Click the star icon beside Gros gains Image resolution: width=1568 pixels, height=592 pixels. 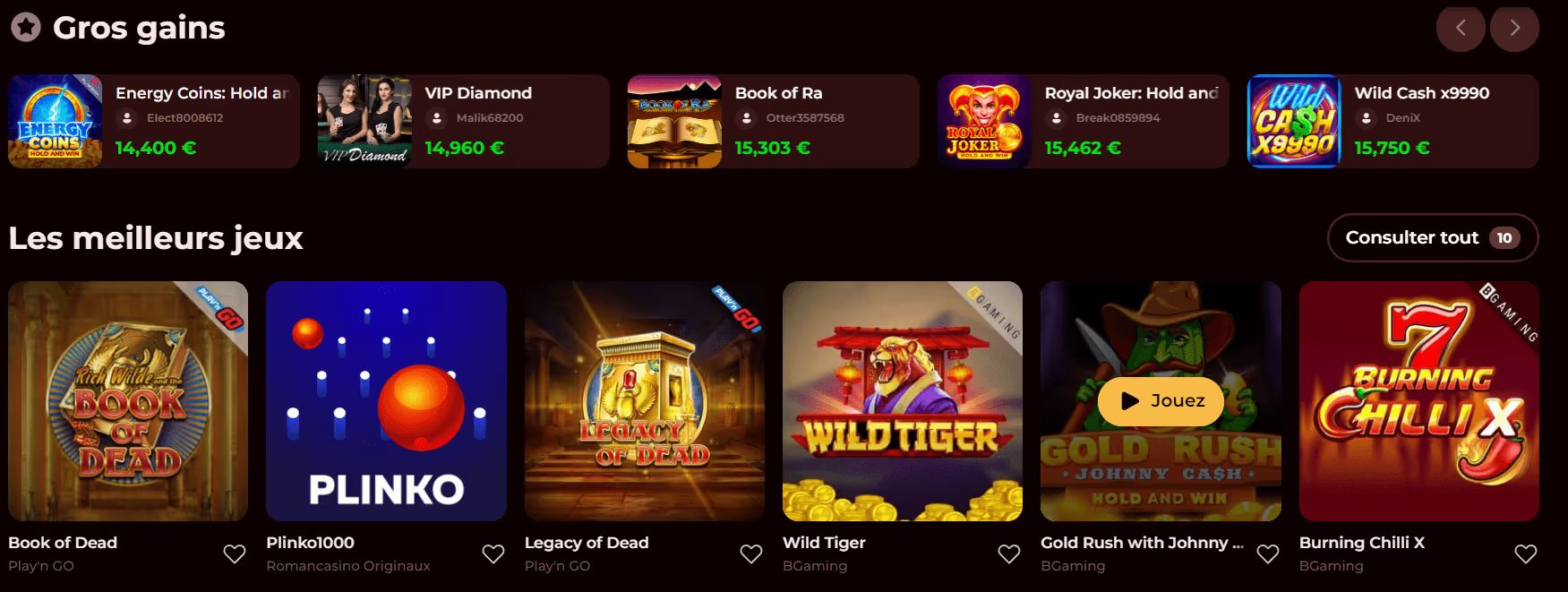26,28
